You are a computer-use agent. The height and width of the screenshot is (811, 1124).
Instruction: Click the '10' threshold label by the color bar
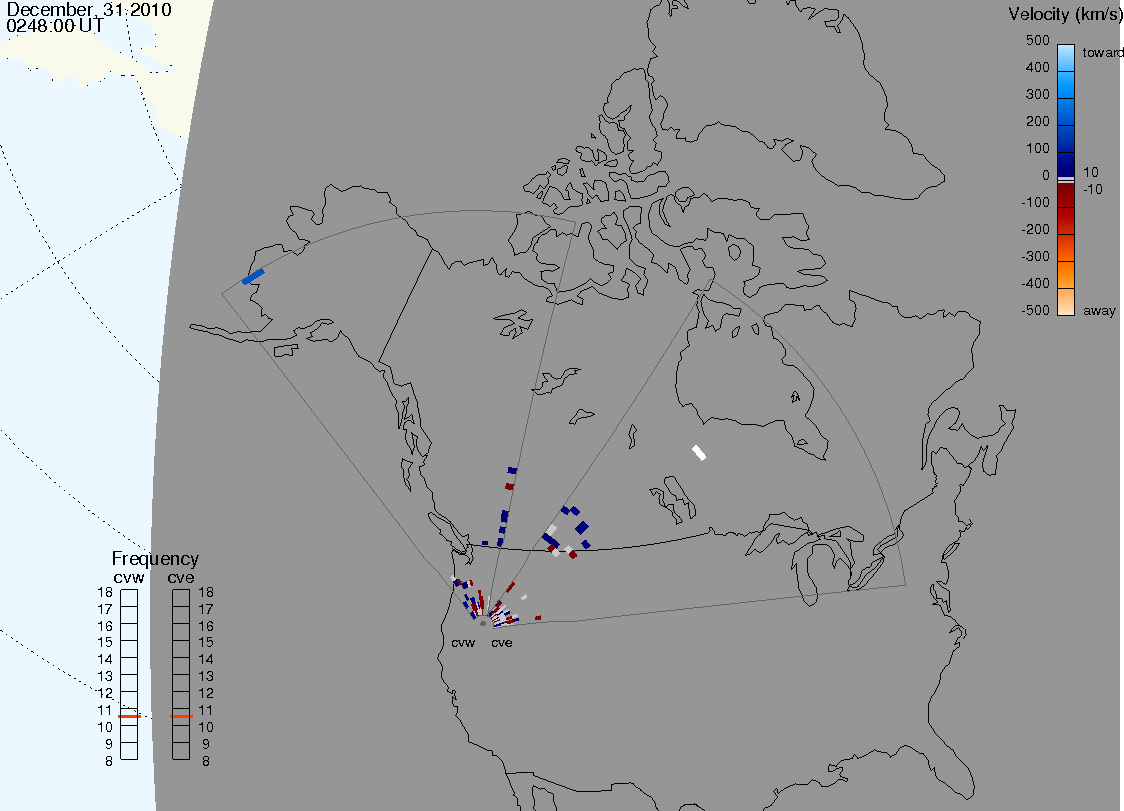click(x=1090, y=172)
